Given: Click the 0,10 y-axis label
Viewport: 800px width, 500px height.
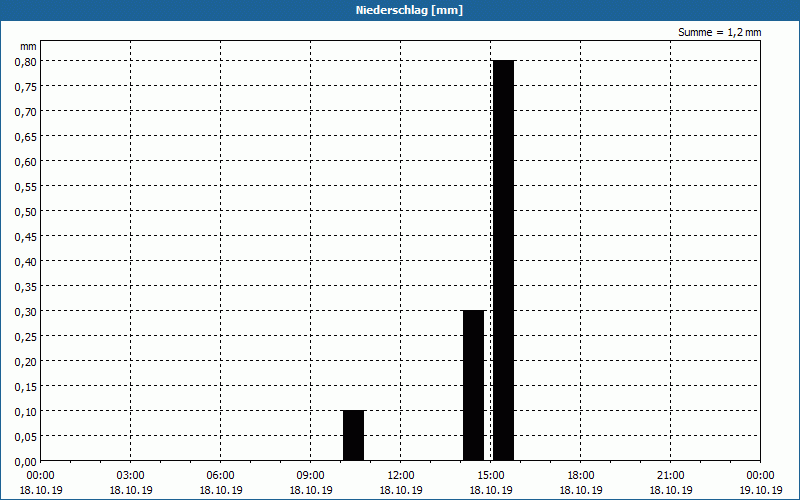Looking at the screenshot, I should 26,412.
